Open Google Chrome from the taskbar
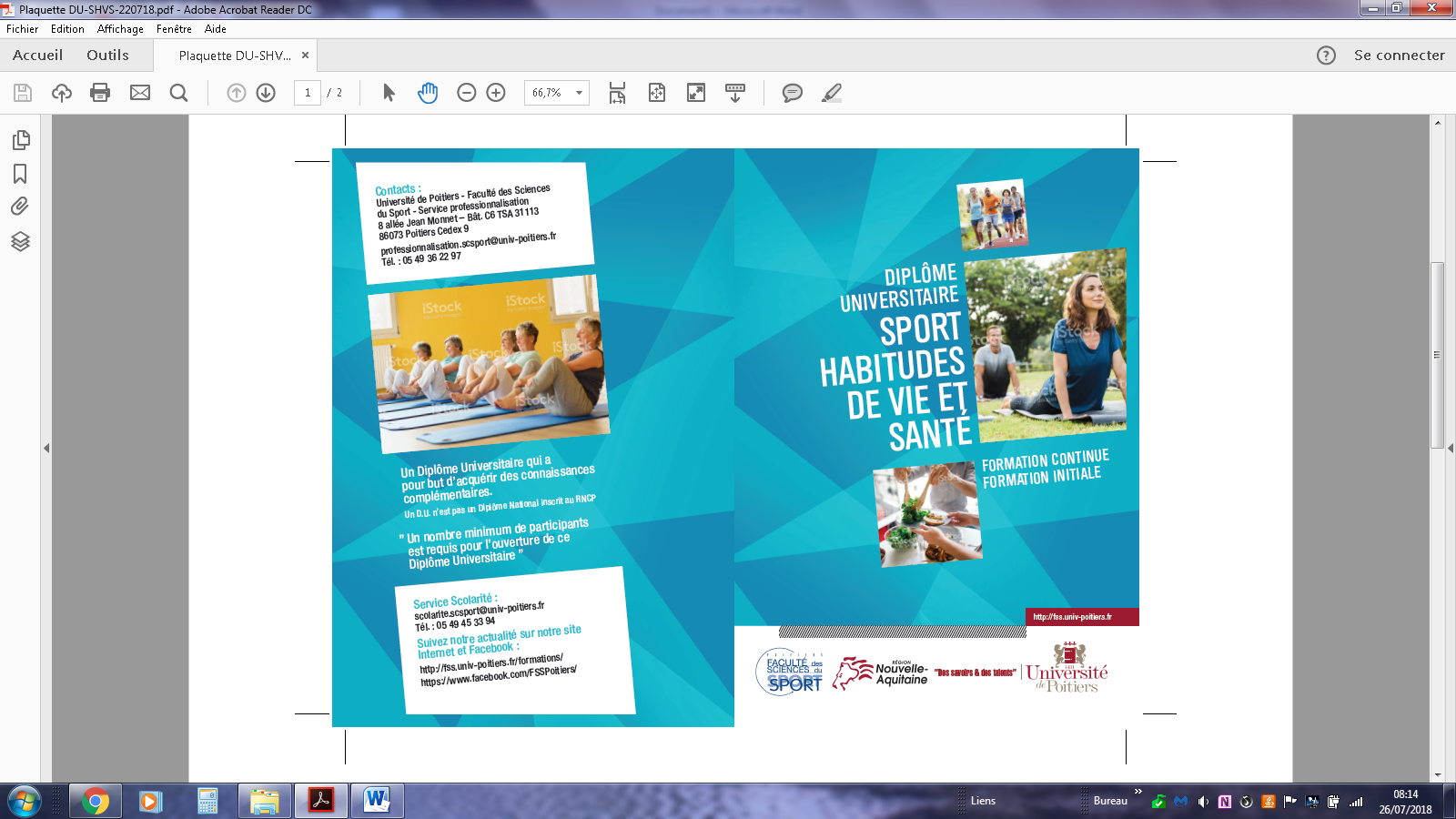The height and width of the screenshot is (819, 1456). pyautogui.click(x=96, y=801)
